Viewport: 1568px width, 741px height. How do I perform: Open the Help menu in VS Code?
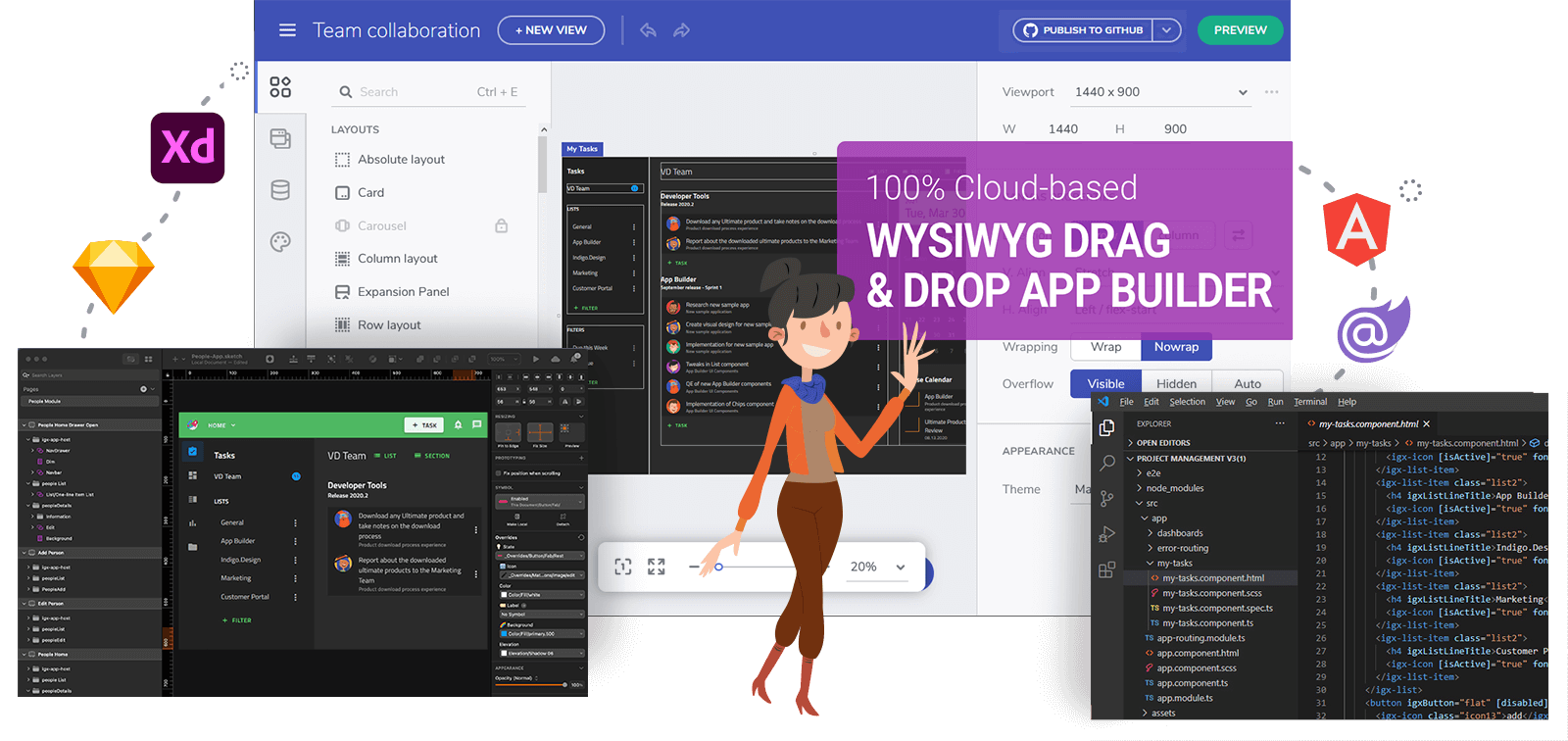pyautogui.click(x=1347, y=402)
